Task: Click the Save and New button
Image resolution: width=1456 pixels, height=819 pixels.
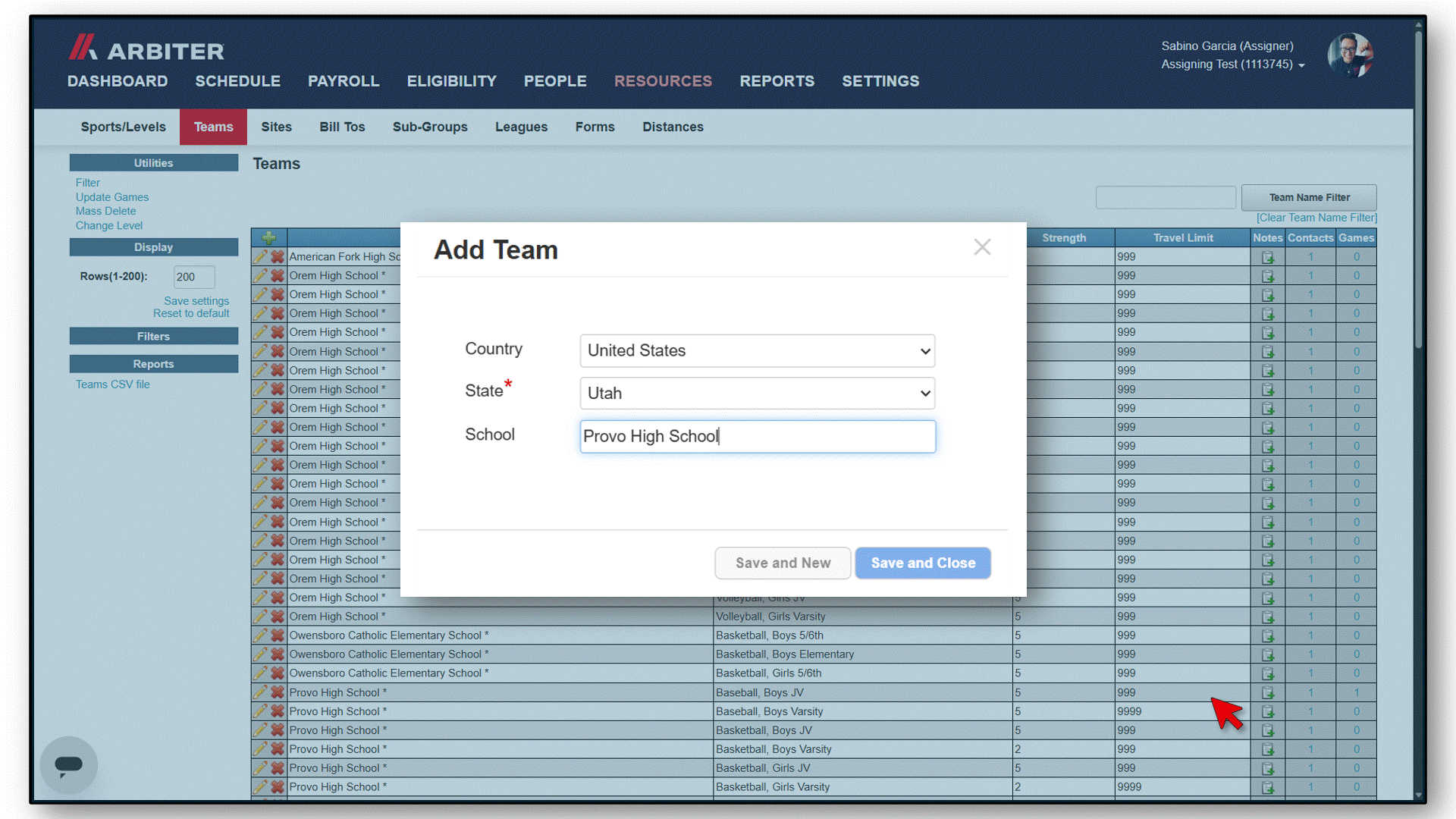Action: (x=783, y=563)
